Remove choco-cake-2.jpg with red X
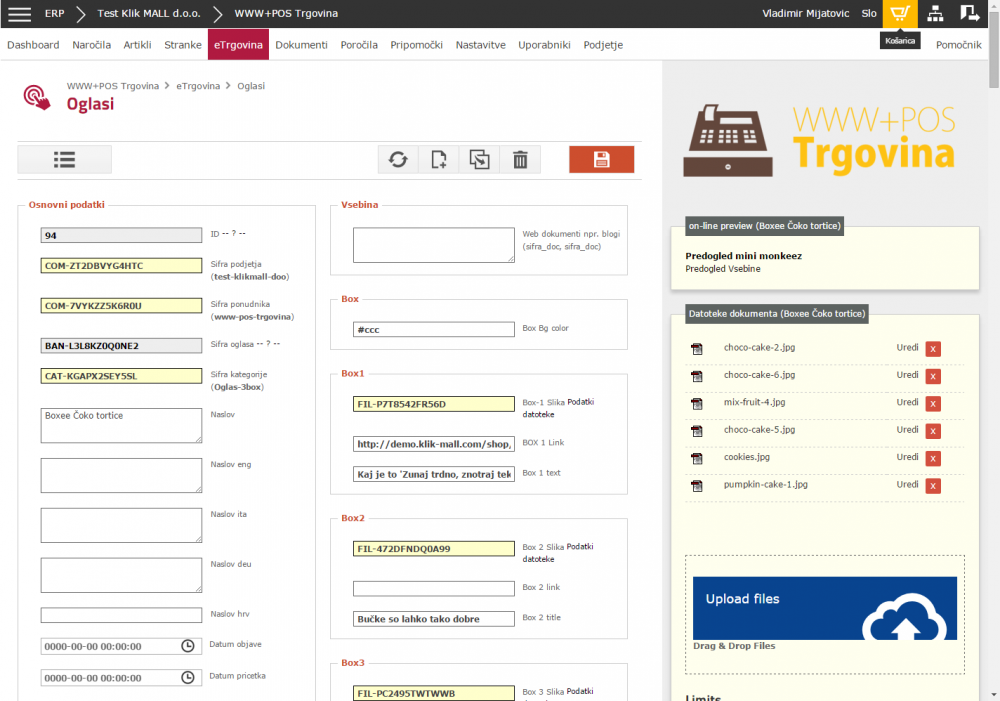Viewport: 1000px width, 701px height. click(x=933, y=349)
